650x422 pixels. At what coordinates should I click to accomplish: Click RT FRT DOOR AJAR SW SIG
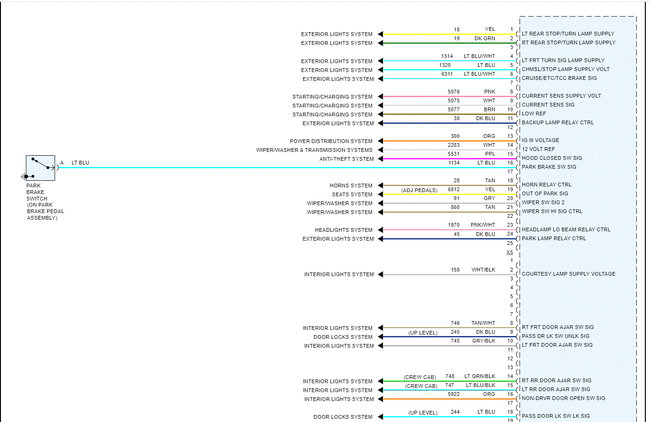pyautogui.click(x=558, y=327)
